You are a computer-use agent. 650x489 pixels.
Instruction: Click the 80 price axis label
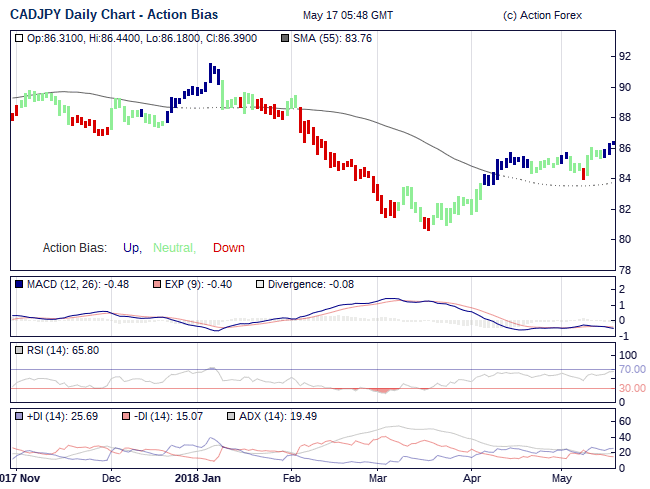625,240
